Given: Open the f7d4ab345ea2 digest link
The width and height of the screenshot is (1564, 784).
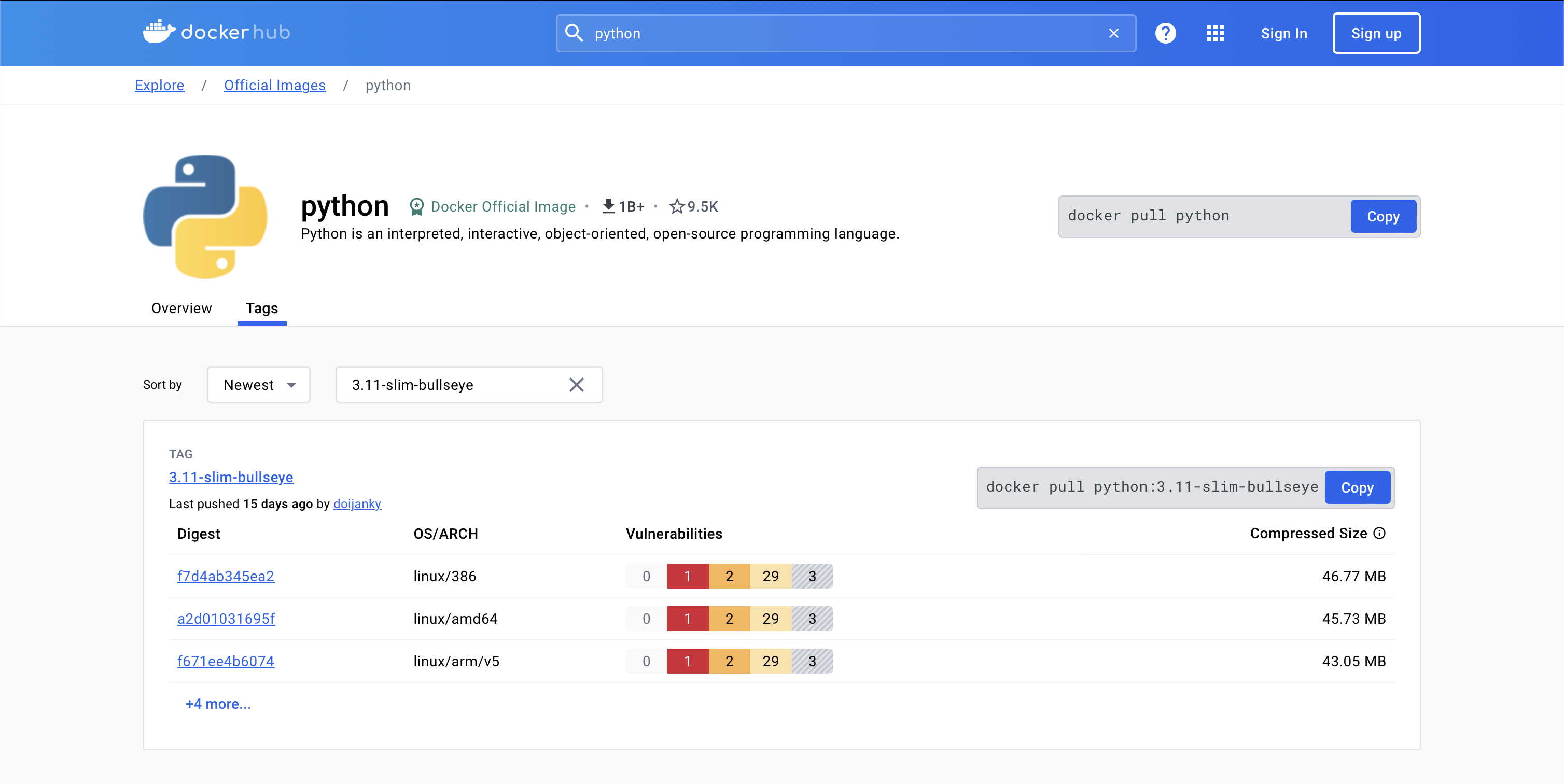Looking at the screenshot, I should 226,576.
